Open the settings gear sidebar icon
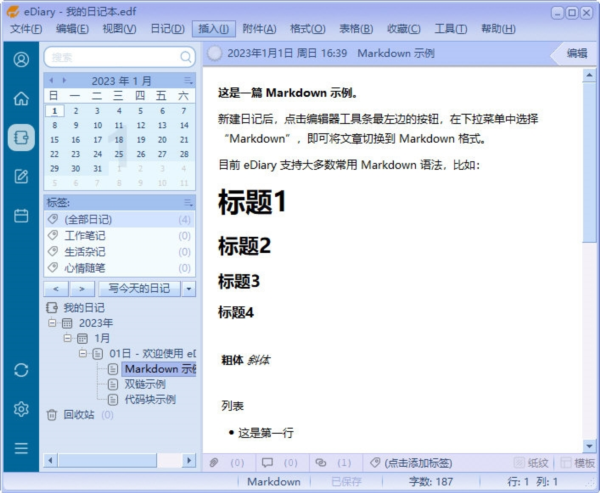 [x=21, y=409]
